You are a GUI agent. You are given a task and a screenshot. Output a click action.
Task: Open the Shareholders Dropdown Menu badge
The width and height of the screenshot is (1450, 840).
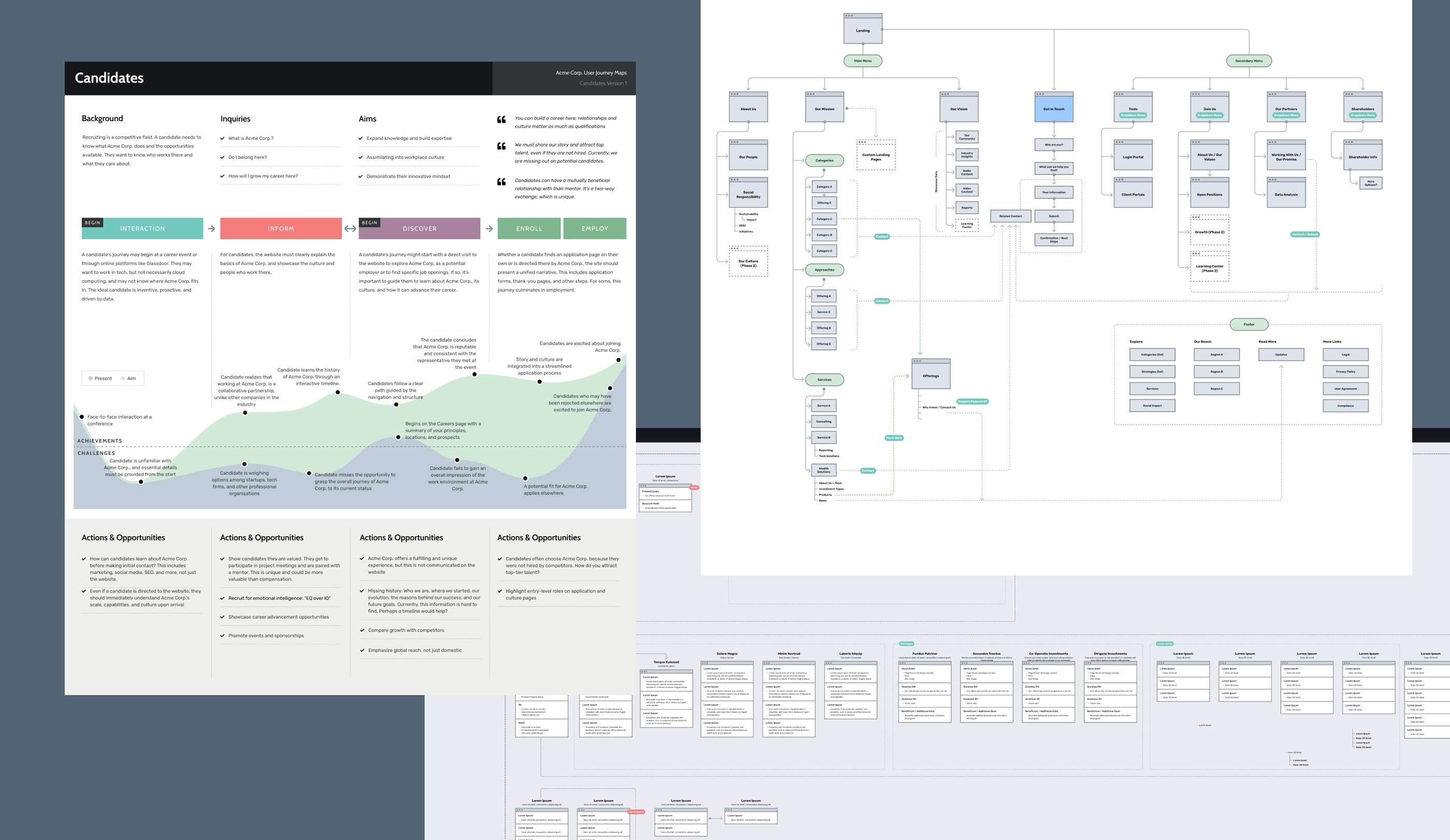click(1362, 115)
